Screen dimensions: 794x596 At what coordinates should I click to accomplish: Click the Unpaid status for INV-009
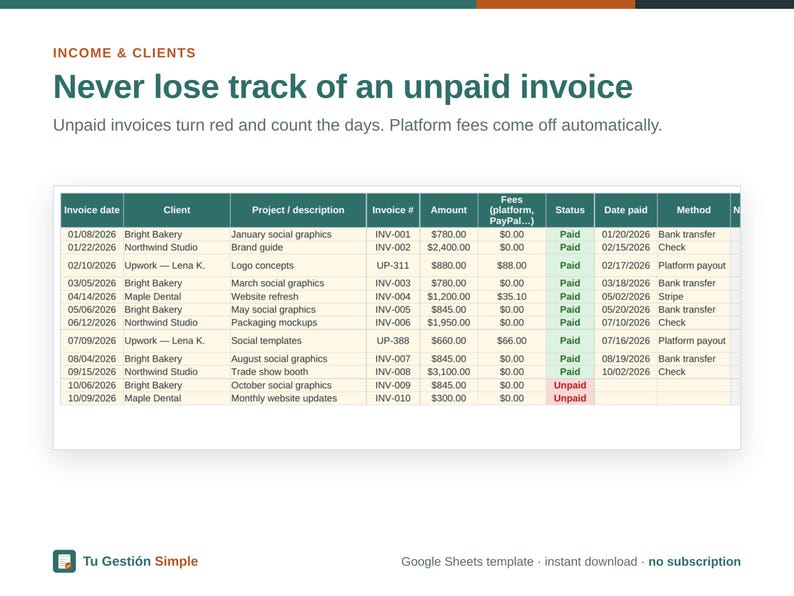[570, 385]
